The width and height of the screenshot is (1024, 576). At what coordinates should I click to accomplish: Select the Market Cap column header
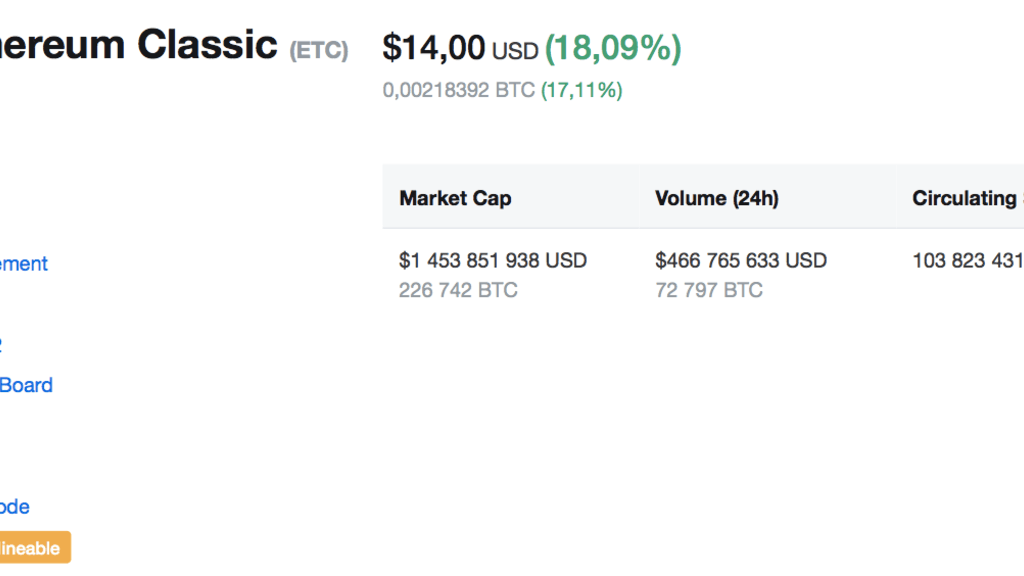click(455, 198)
